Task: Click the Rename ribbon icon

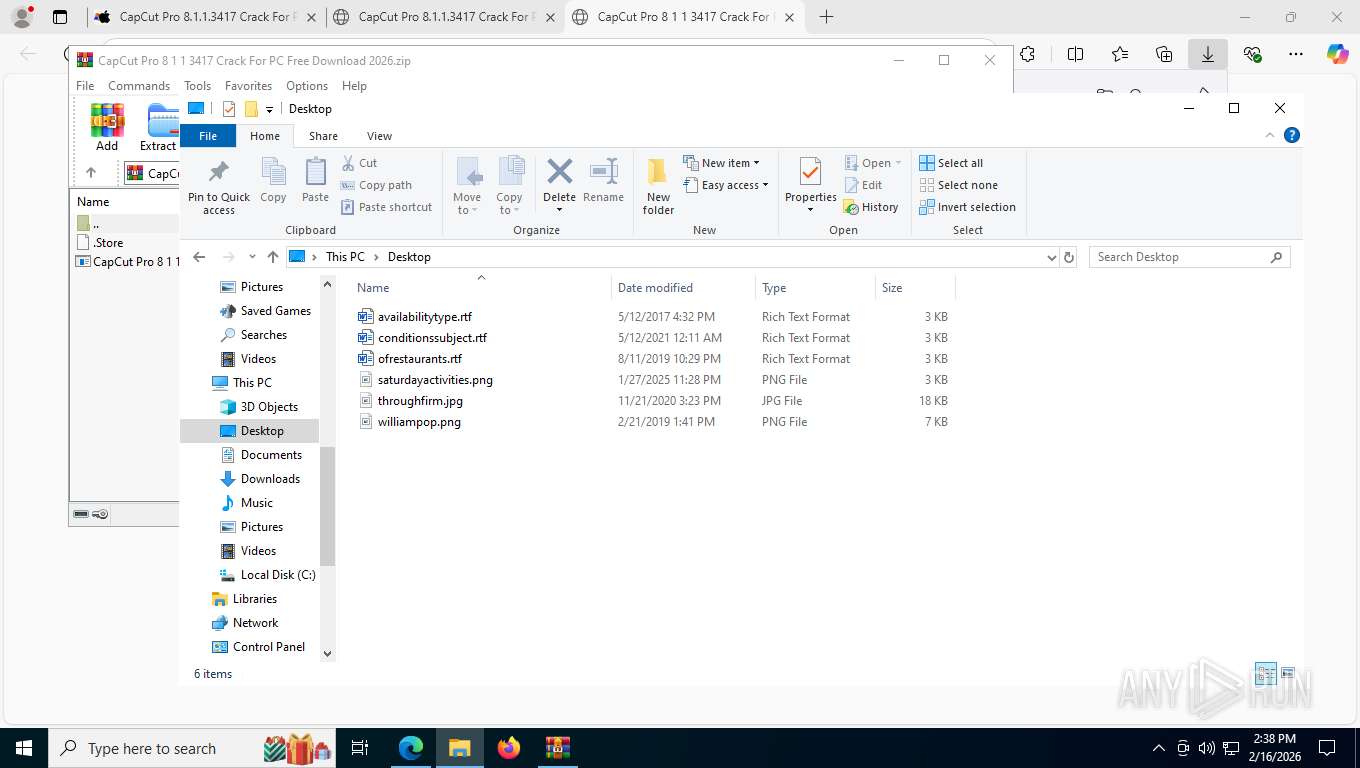Action: click(x=603, y=181)
